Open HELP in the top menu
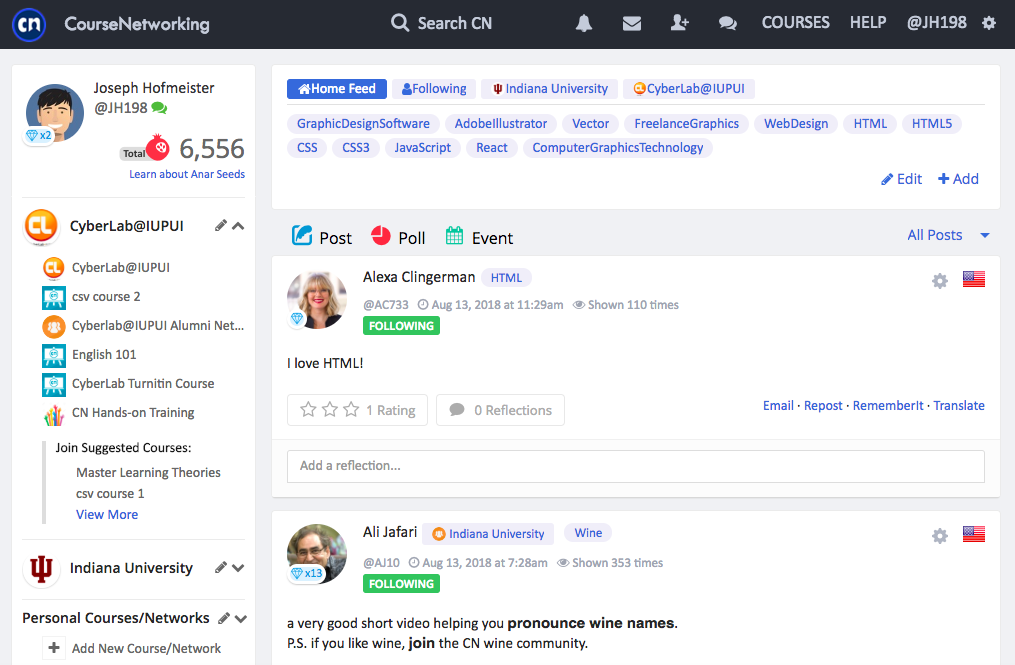This screenshot has width=1015, height=665. (868, 23)
